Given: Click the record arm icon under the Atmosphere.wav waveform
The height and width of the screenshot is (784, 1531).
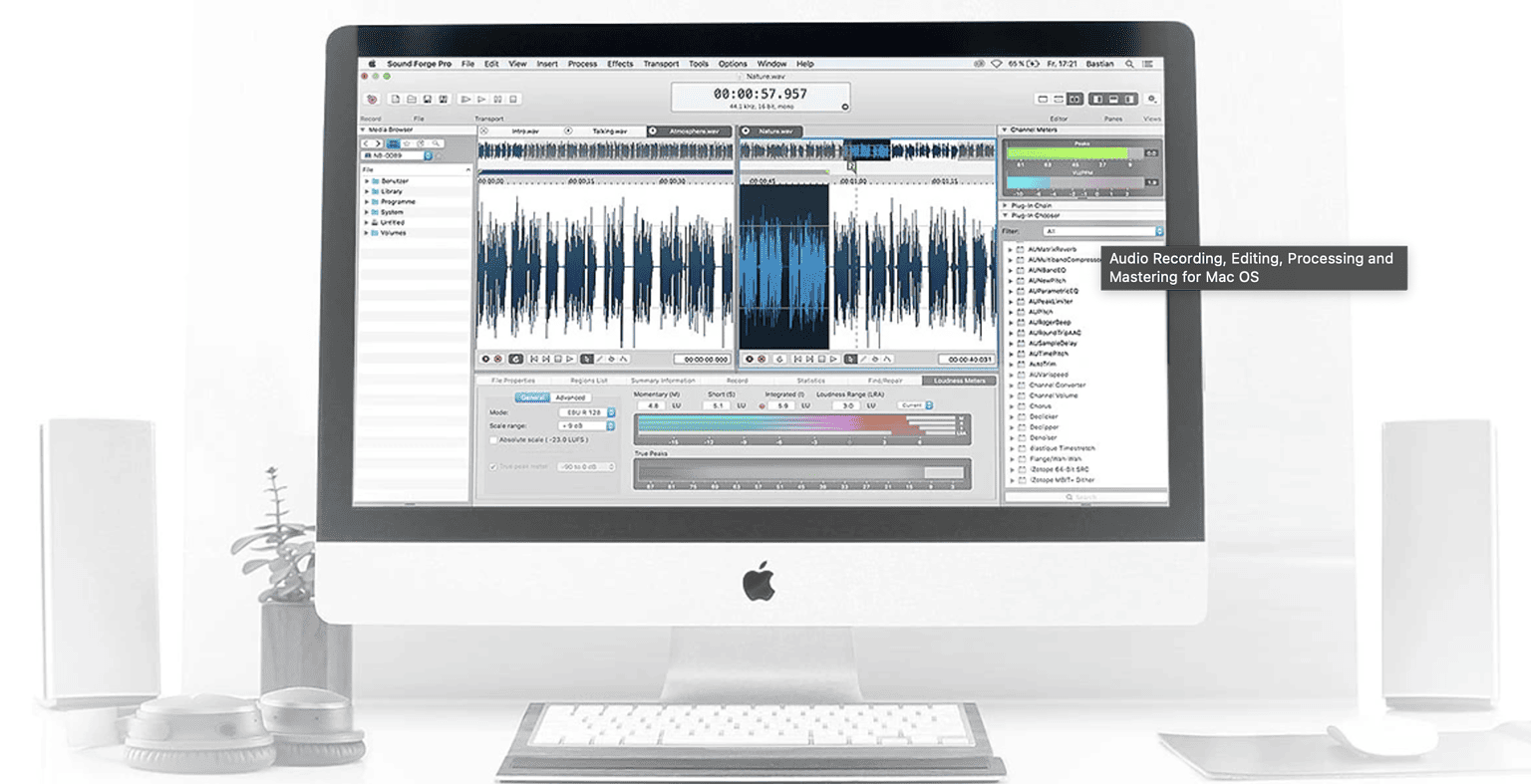Looking at the screenshot, I should tap(496, 361).
